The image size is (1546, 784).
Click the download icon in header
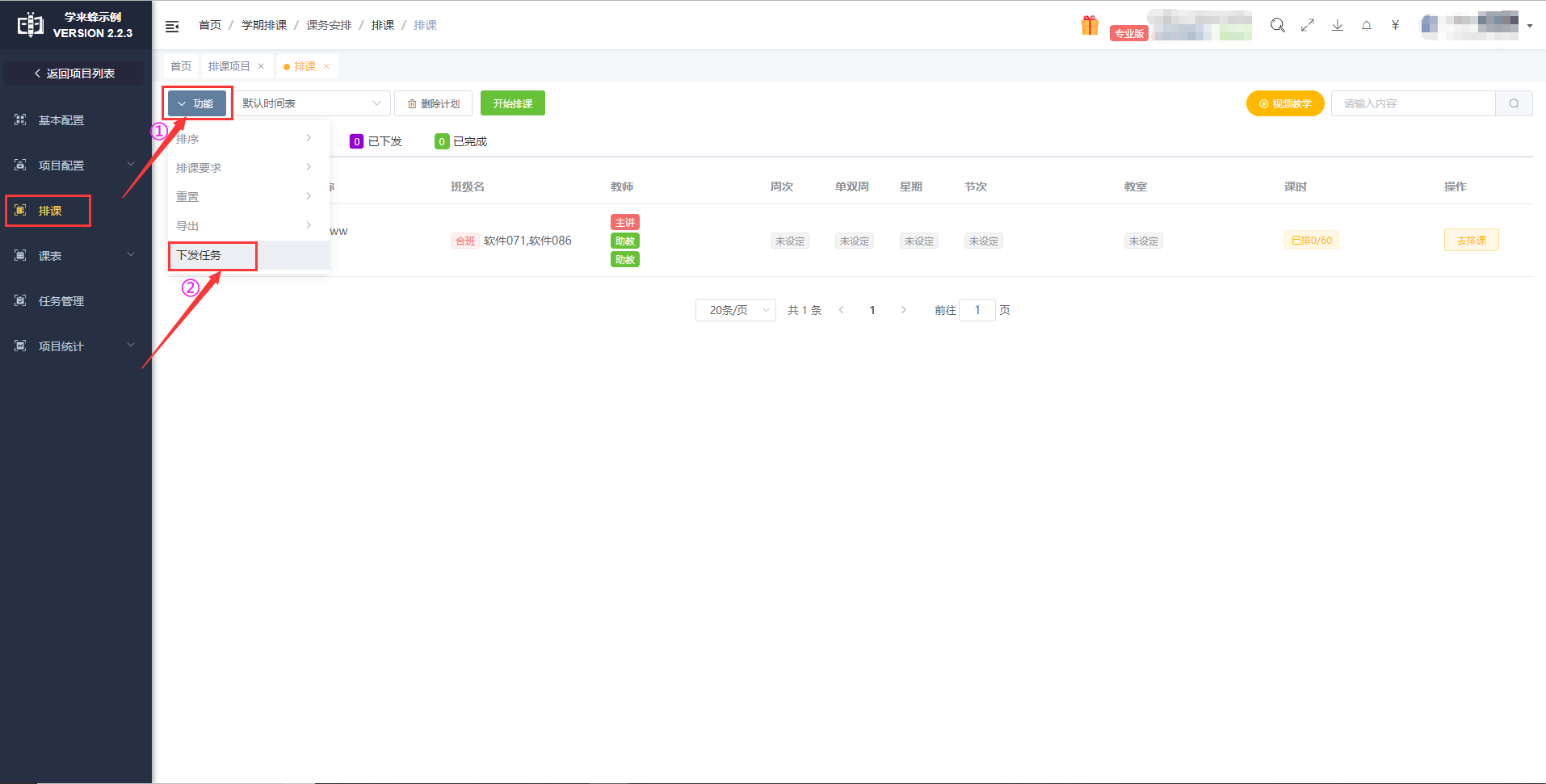1337,26
